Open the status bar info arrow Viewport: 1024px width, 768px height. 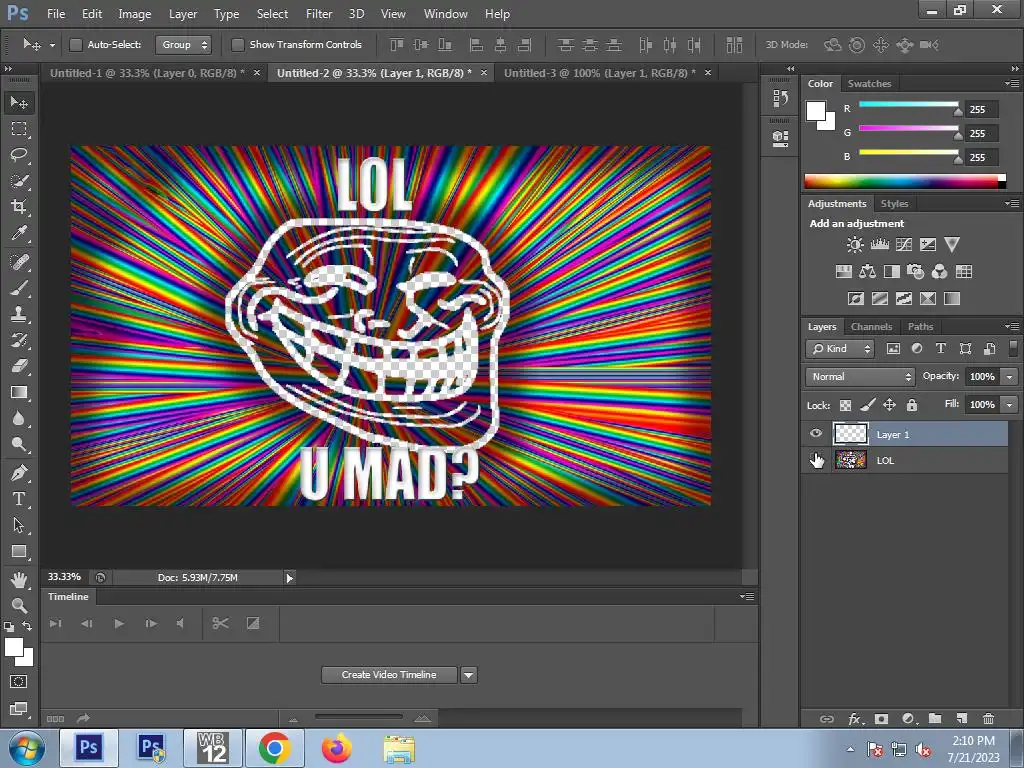coord(289,577)
